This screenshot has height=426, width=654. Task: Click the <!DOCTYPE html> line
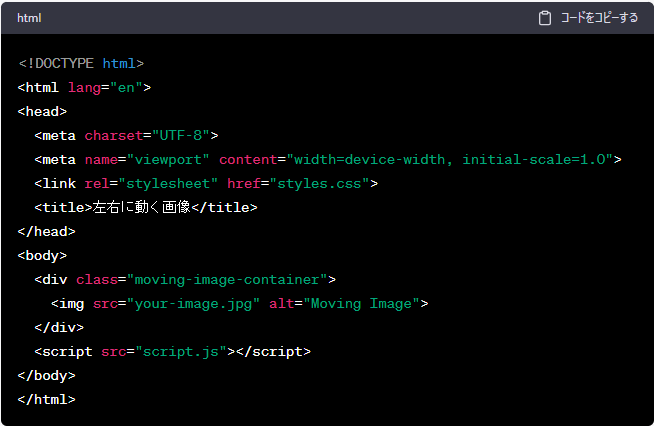click(81, 63)
